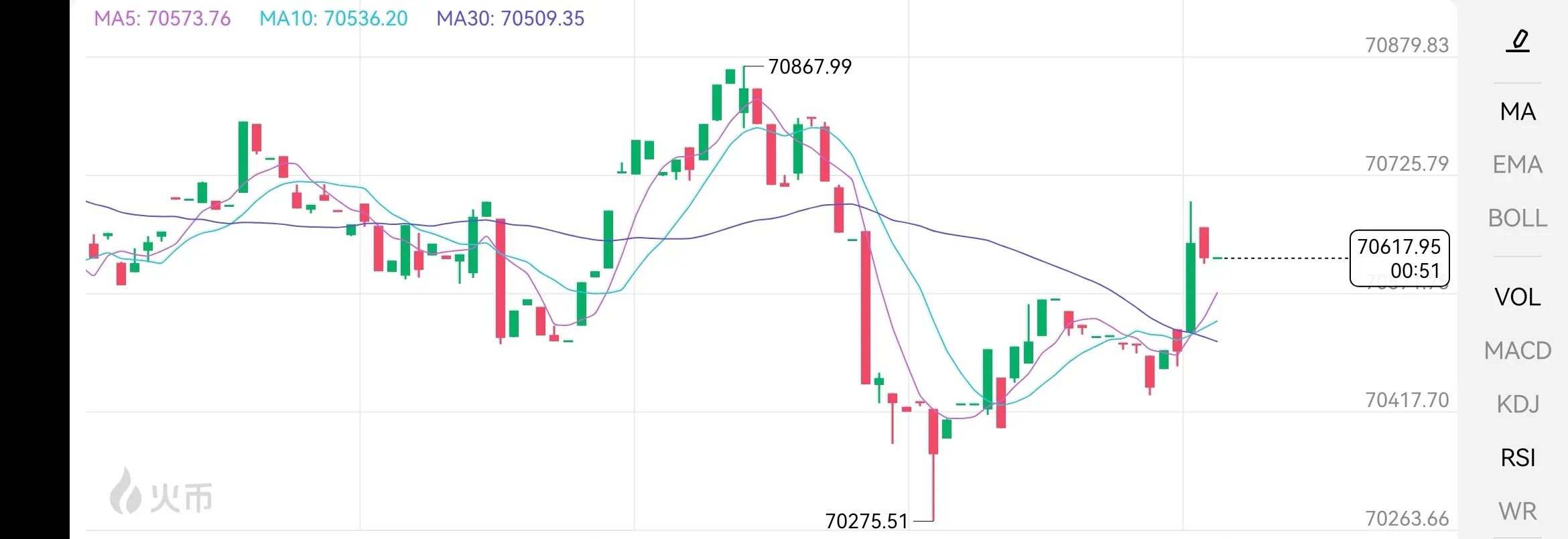Image resolution: width=1568 pixels, height=539 pixels.
Task: Toggle the MA indicator overlay
Action: tap(1517, 111)
